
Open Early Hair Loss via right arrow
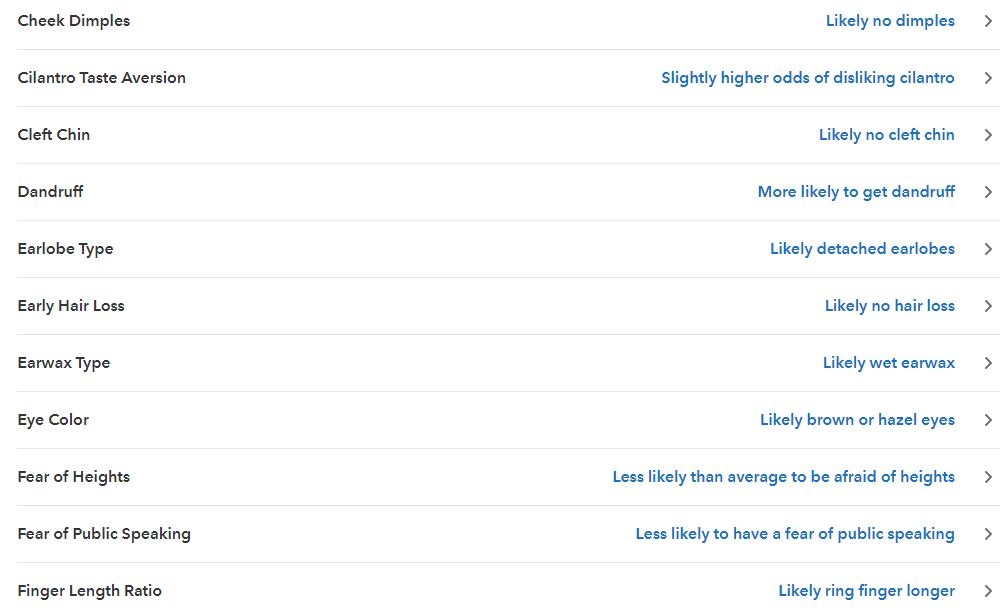pyautogui.click(x=987, y=306)
